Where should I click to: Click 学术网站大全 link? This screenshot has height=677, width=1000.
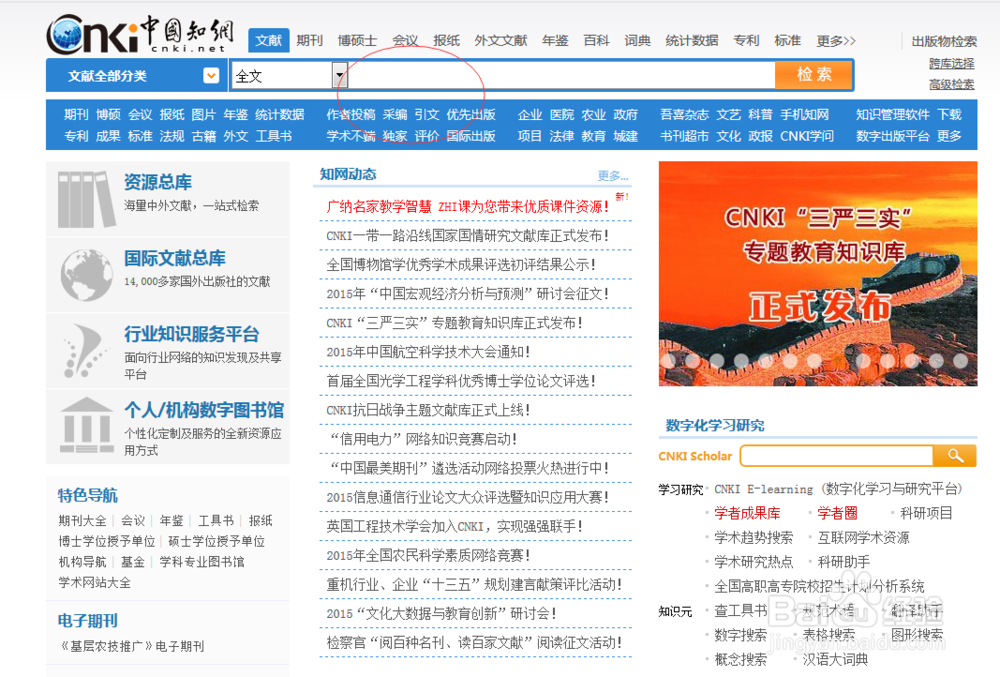pos(94,583)
